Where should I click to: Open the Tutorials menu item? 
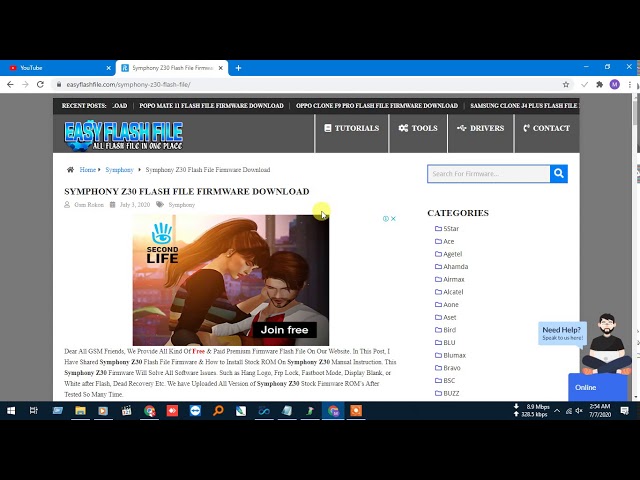click(351, 128)
